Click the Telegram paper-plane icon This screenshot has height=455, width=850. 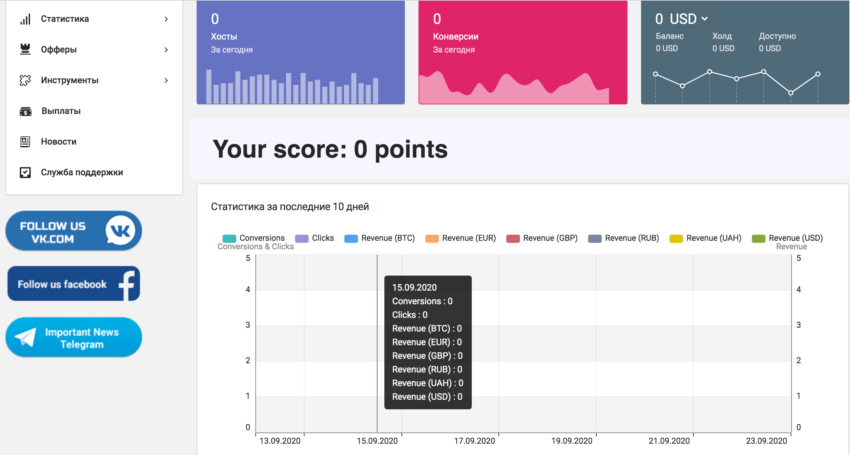25,337
